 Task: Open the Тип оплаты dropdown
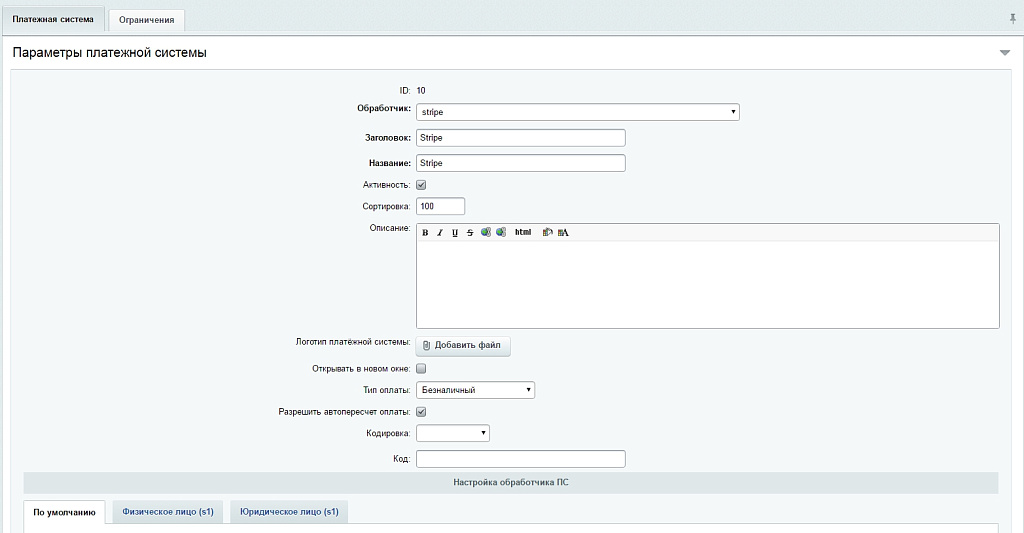pyautogui.click(x=475, y=390)
